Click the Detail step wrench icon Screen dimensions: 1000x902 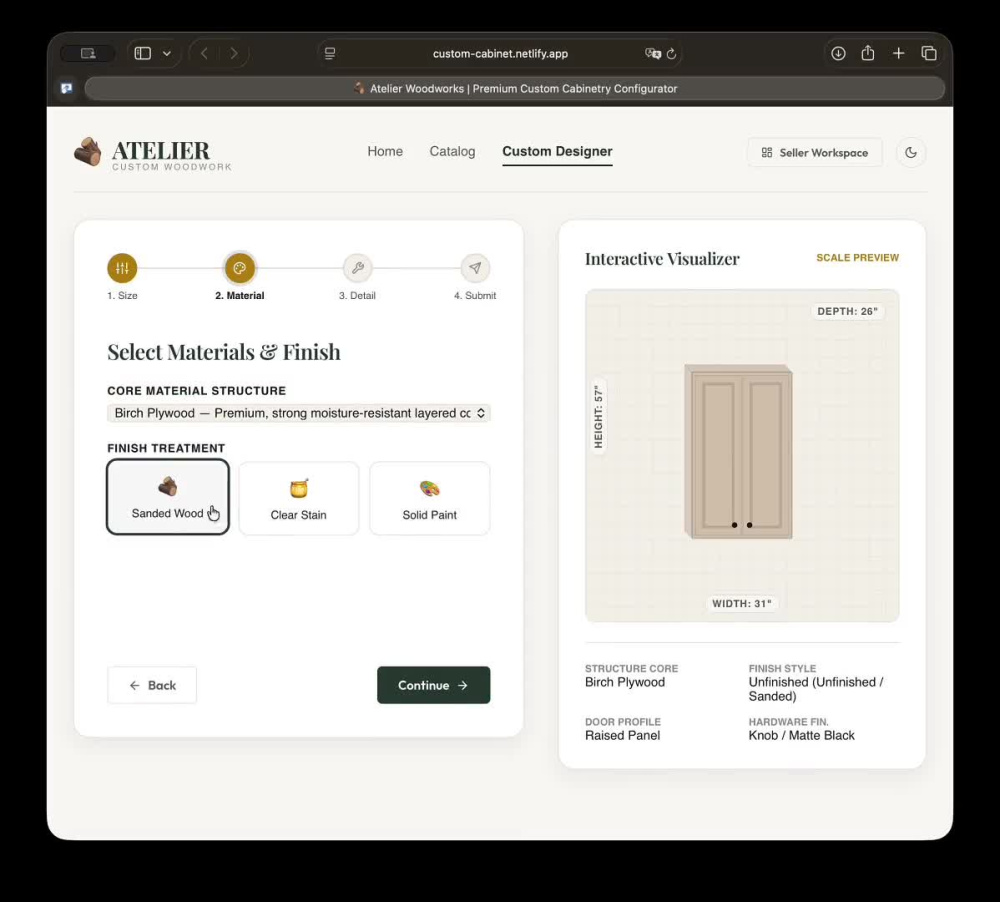click(358, 268)
